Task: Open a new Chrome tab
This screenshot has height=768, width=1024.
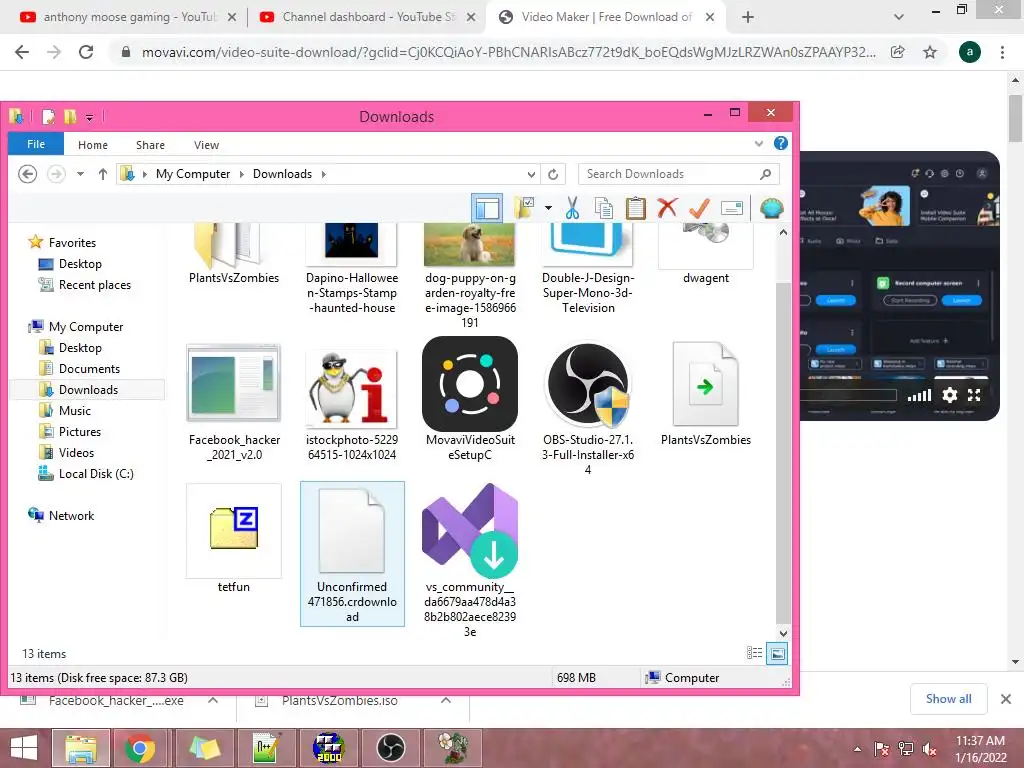Action: click(748, 17)
